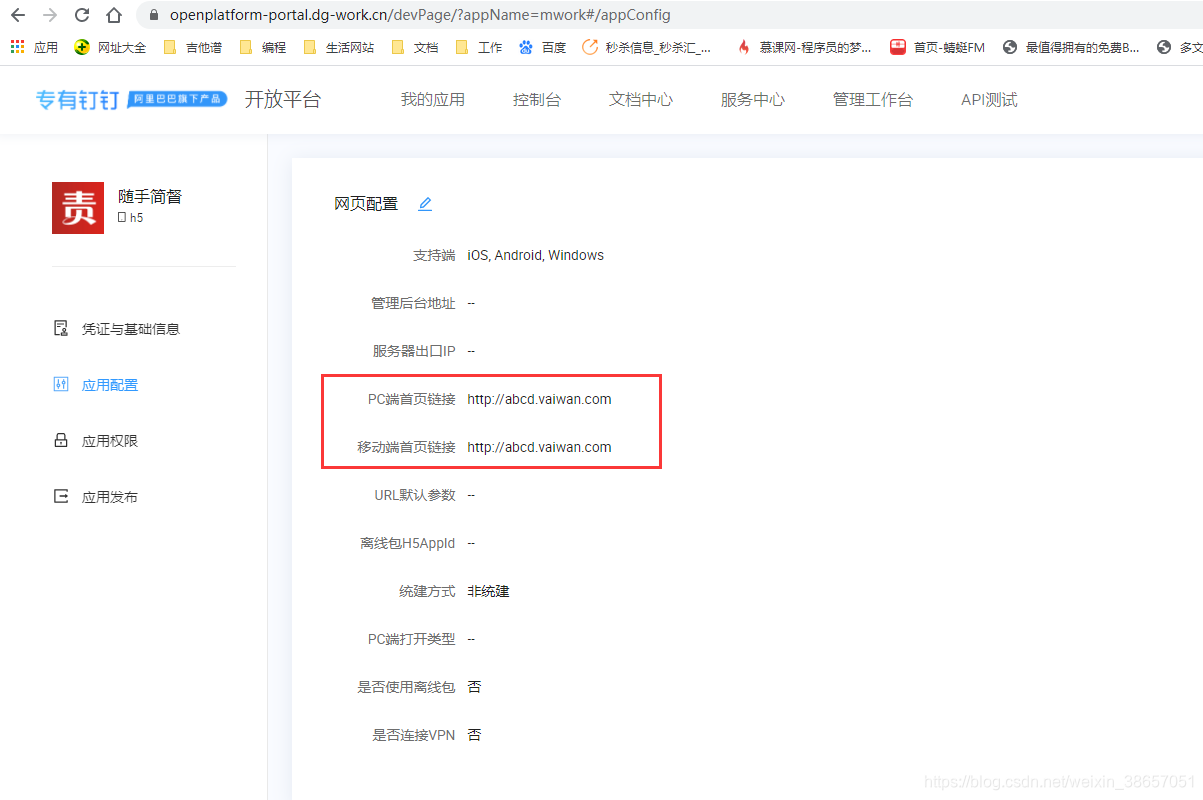Screen dimensions: 1203x800
Task: Click the 开放平台 title
Action: point(283,99)
